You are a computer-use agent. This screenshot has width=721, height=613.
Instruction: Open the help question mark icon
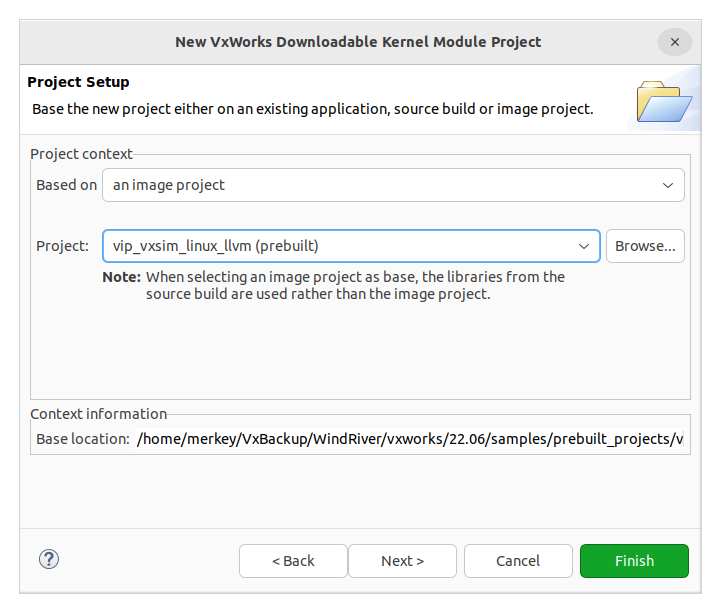[49, 559]
